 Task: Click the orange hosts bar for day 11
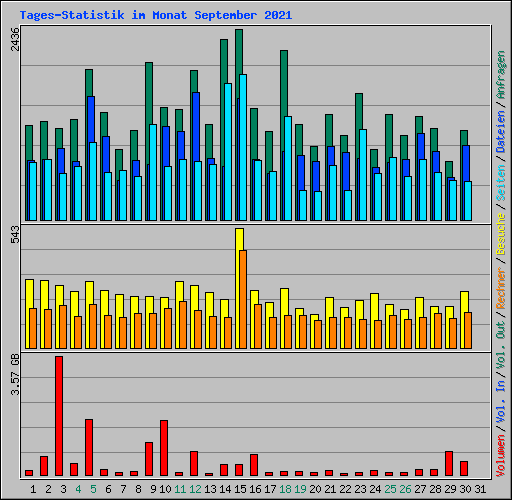[183, 325]
